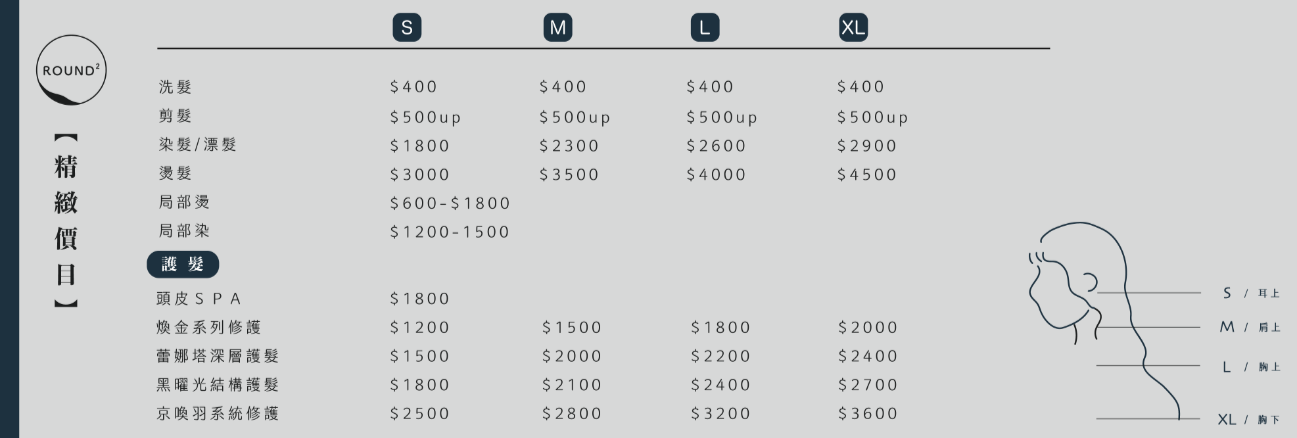Click the 剪髮 service label

tap(175, 116)
